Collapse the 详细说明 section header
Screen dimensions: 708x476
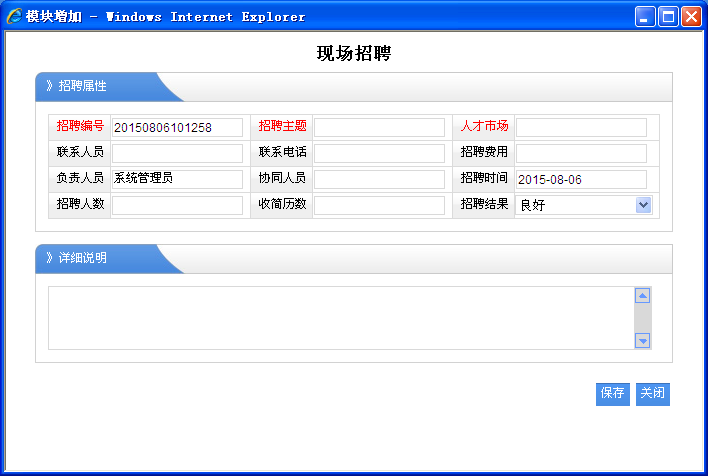[82, 258]
